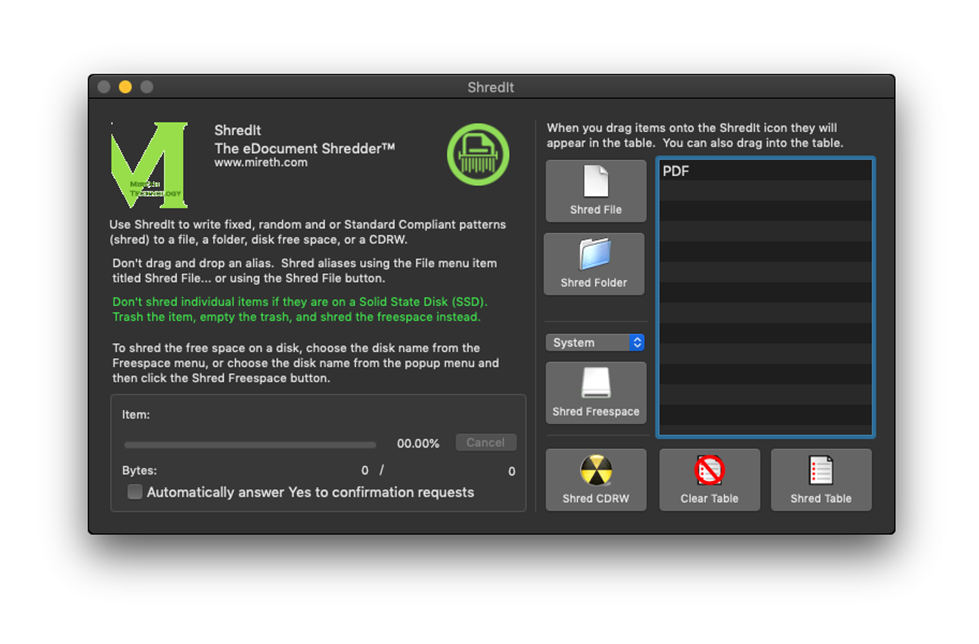
Task: Click The eDocument Shredder™ tagline
Action: click(305, 149)
